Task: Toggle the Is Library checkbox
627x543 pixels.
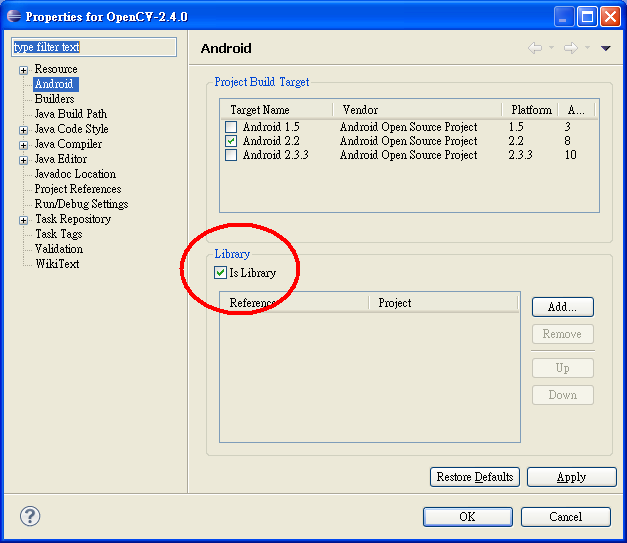Action: tap(220, 273)
